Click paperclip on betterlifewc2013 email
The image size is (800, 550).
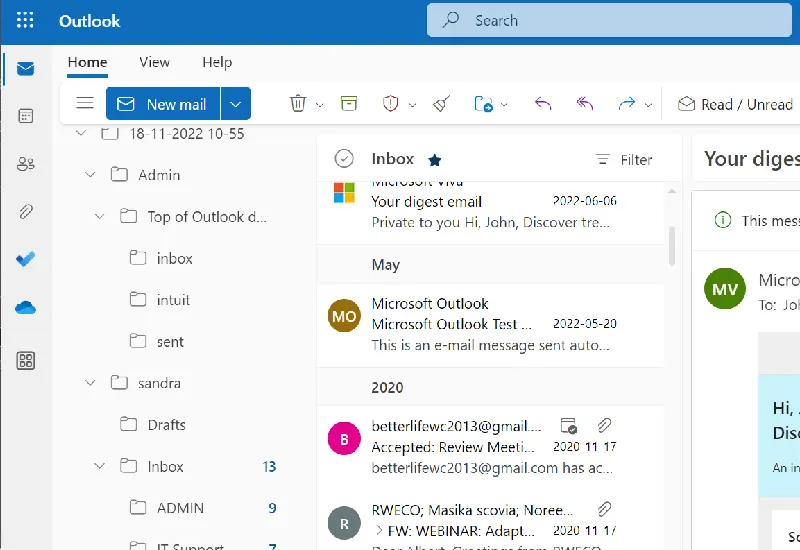tap(604, 425)
